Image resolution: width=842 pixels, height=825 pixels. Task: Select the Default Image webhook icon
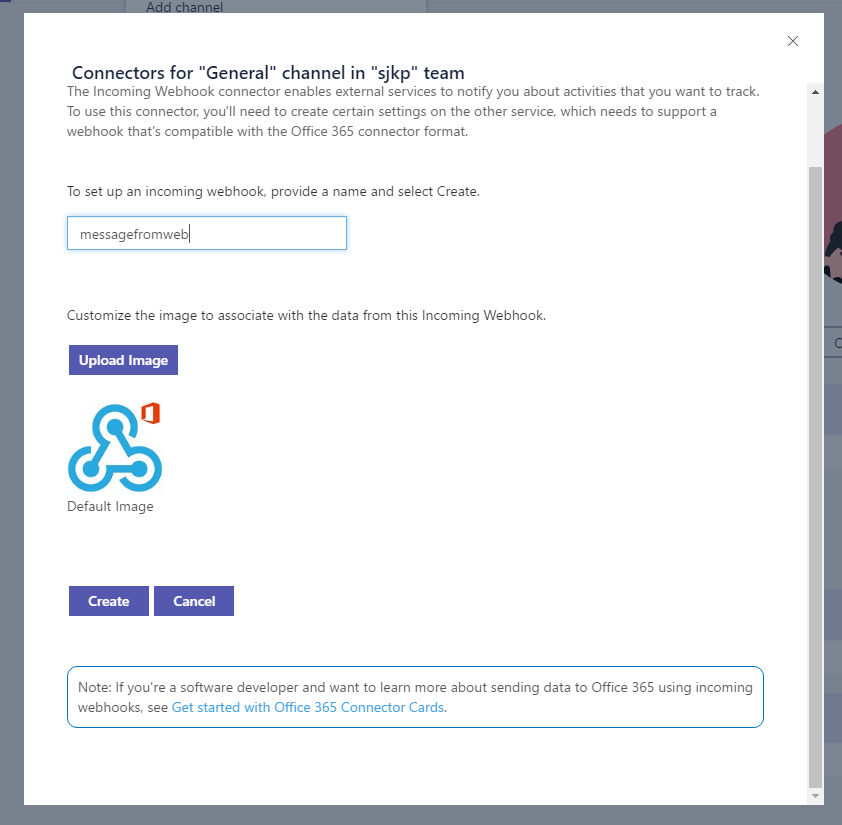click(x=114, y=446)
